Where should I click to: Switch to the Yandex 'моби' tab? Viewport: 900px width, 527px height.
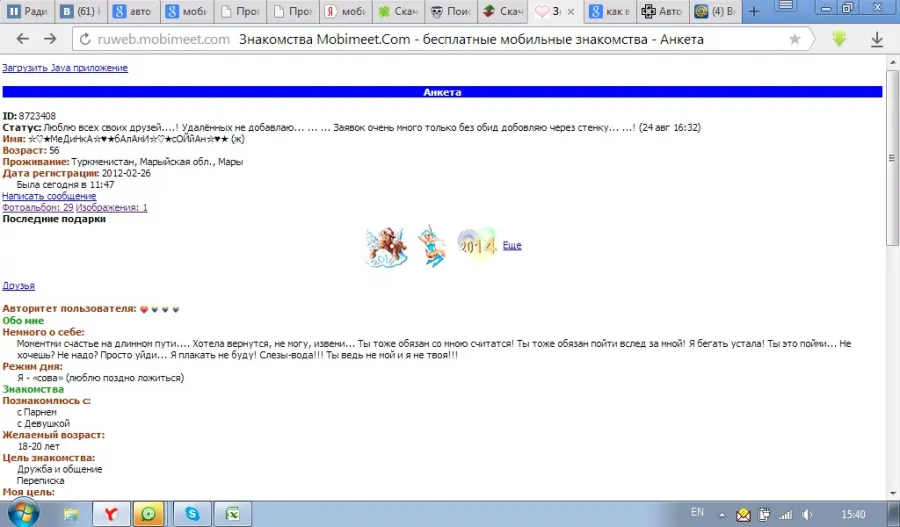pos(345,11)
